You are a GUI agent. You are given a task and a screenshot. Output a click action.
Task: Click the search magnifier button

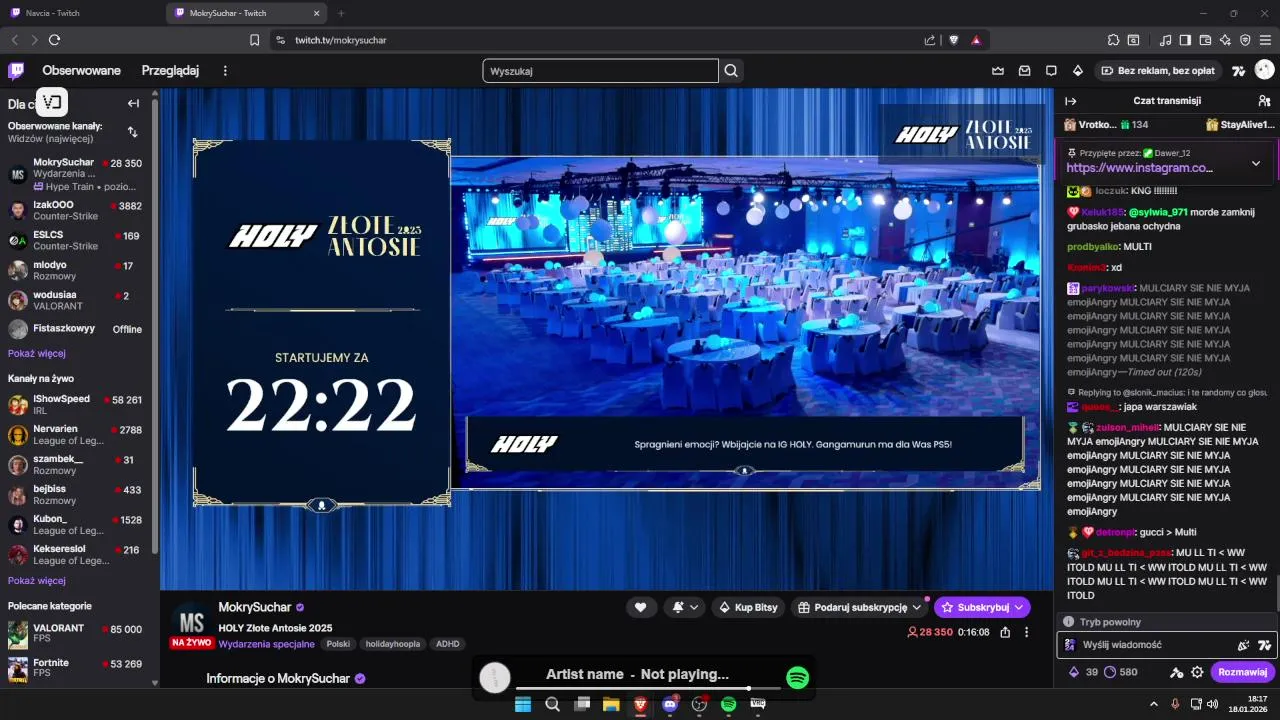pos(731,71)
